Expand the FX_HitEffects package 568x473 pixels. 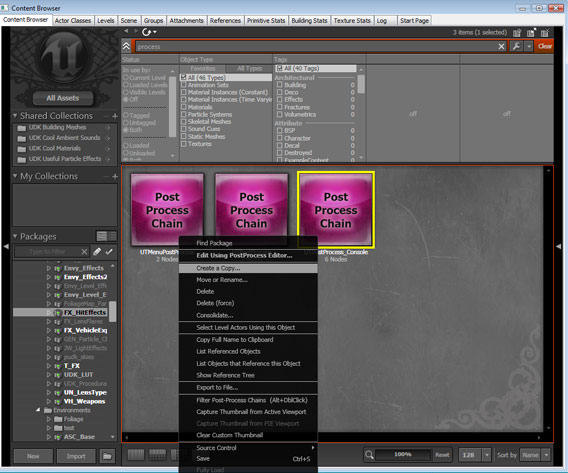point(49,313)
